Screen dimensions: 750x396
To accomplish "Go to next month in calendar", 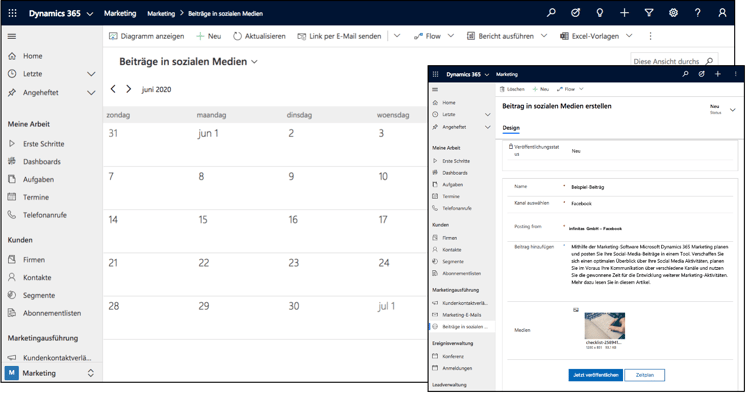I will point(128,89).
